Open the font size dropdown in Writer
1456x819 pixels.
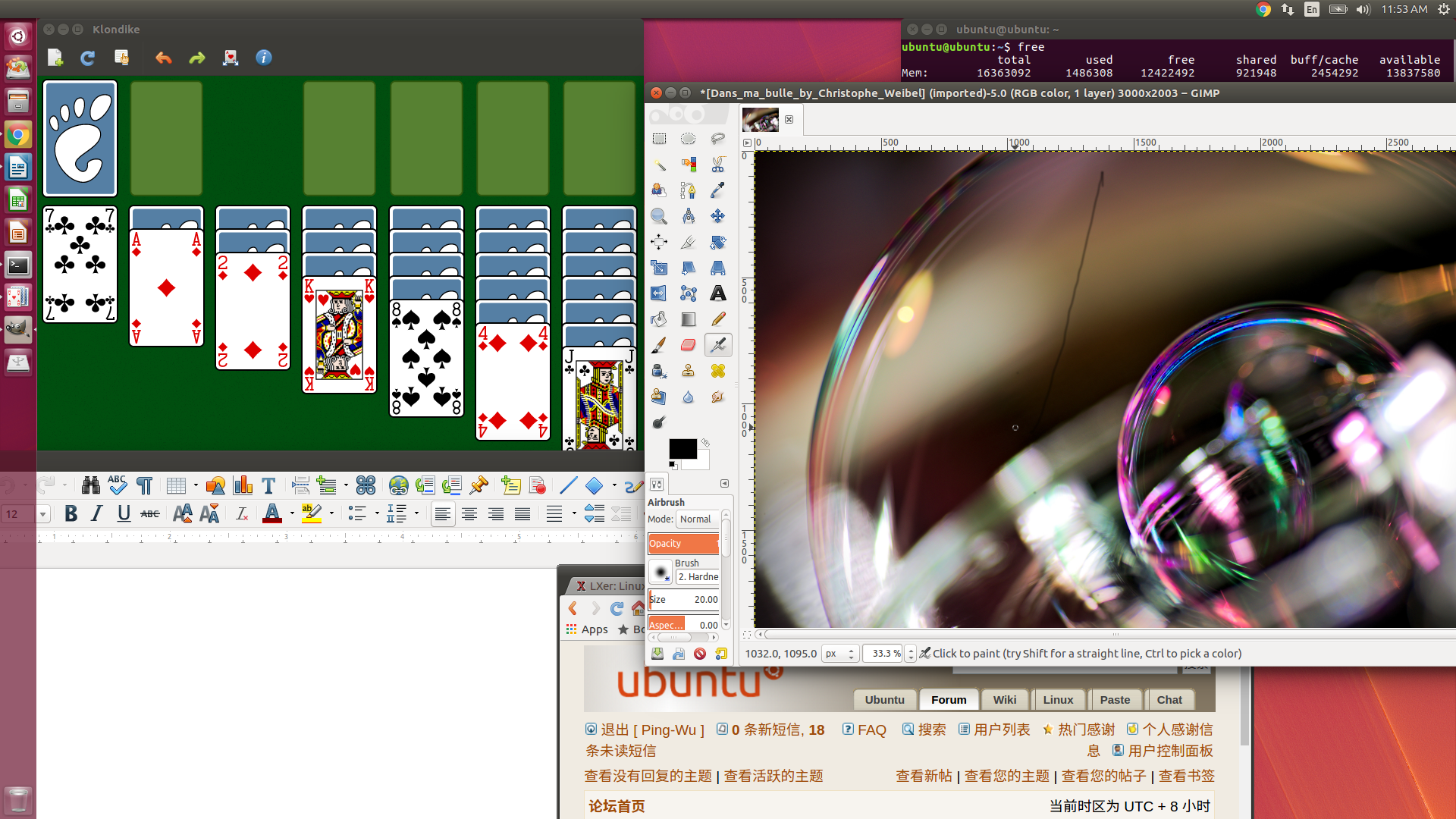(43, 514)
